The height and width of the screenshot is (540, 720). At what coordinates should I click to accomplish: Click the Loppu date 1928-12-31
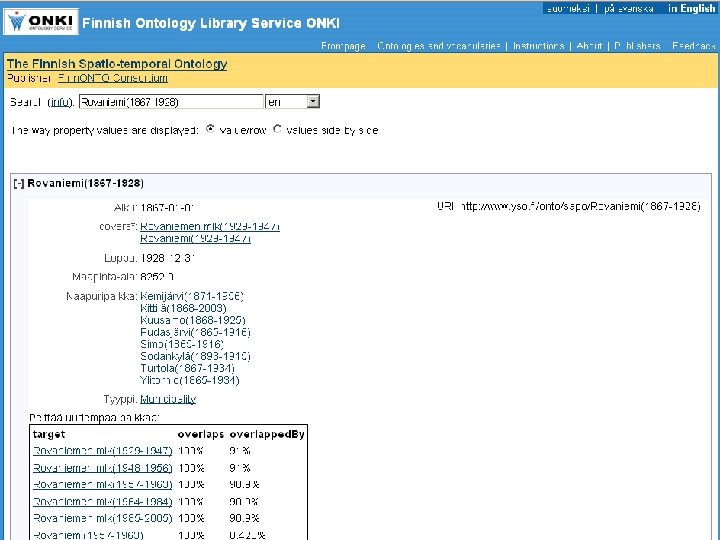(167, 258)
